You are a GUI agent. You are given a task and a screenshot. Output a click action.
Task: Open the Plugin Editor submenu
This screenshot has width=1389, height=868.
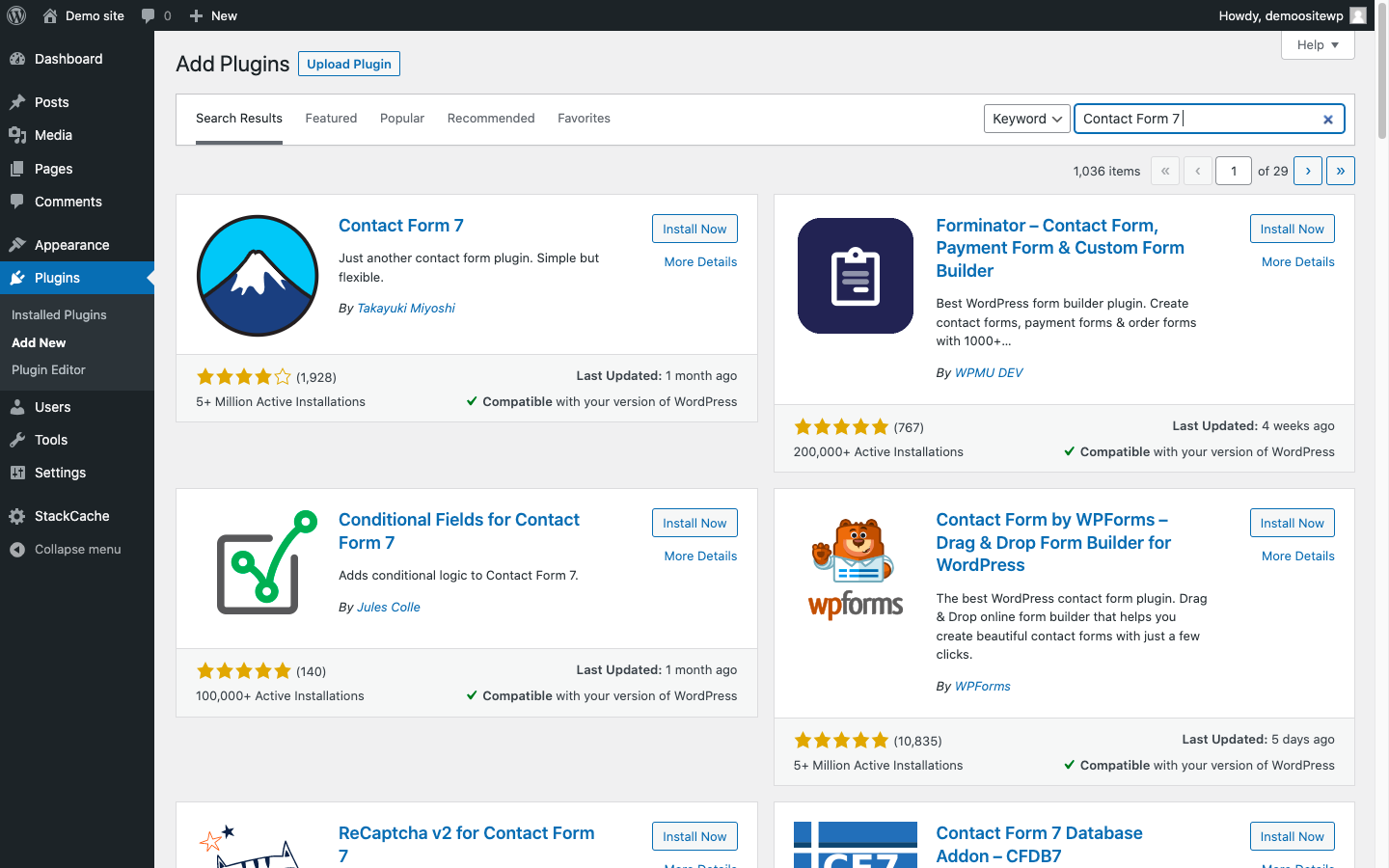48,369
